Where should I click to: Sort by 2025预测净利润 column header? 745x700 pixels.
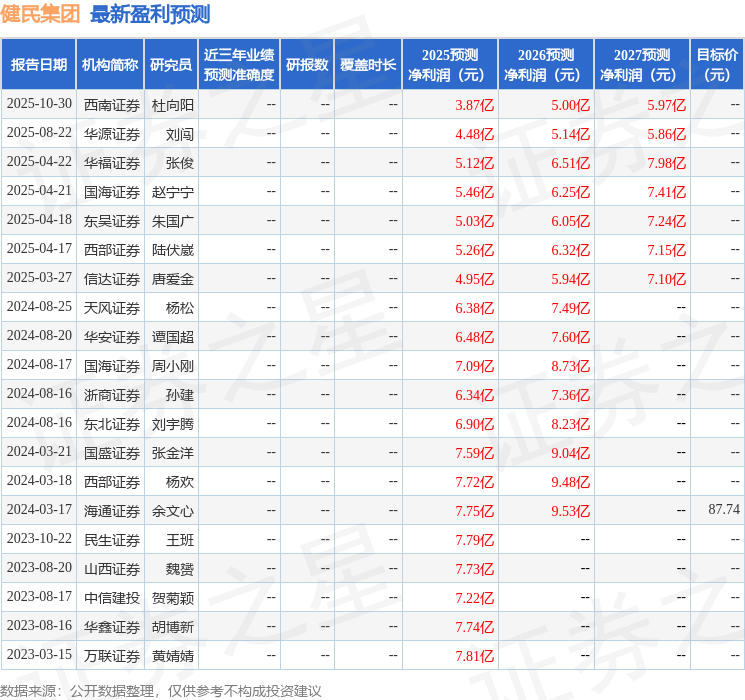[450, 65]
